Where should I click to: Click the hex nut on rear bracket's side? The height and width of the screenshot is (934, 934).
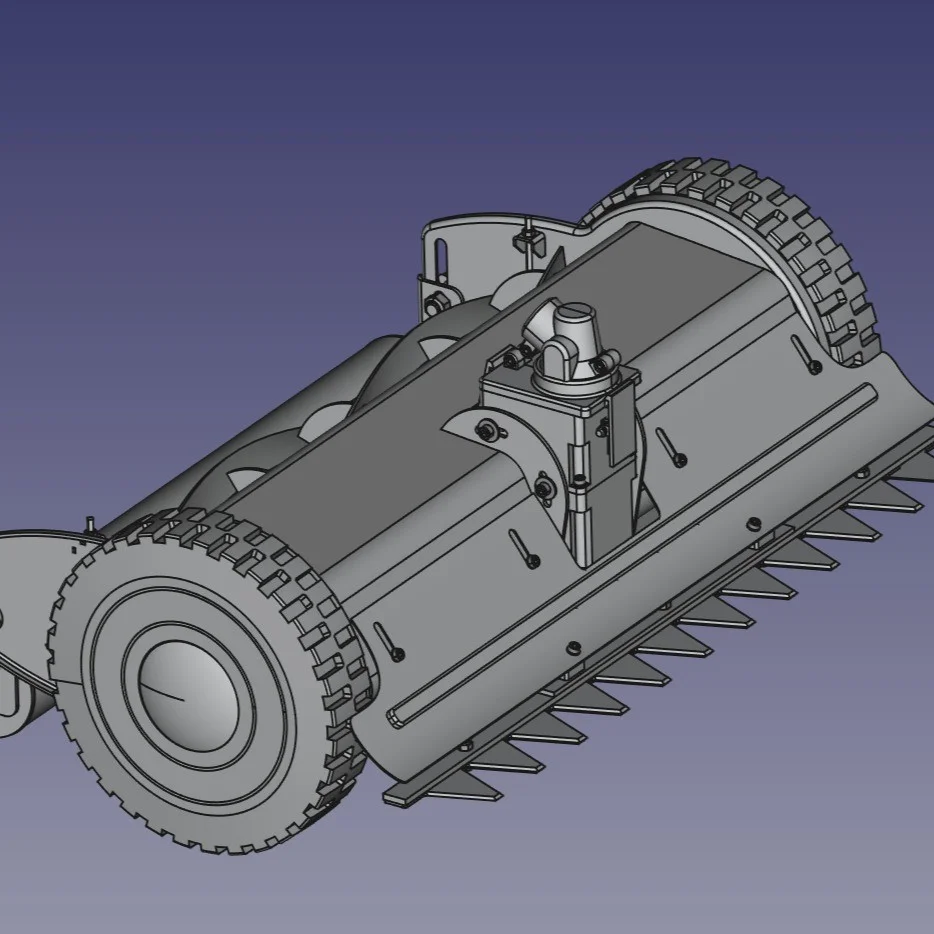point(434,299)
